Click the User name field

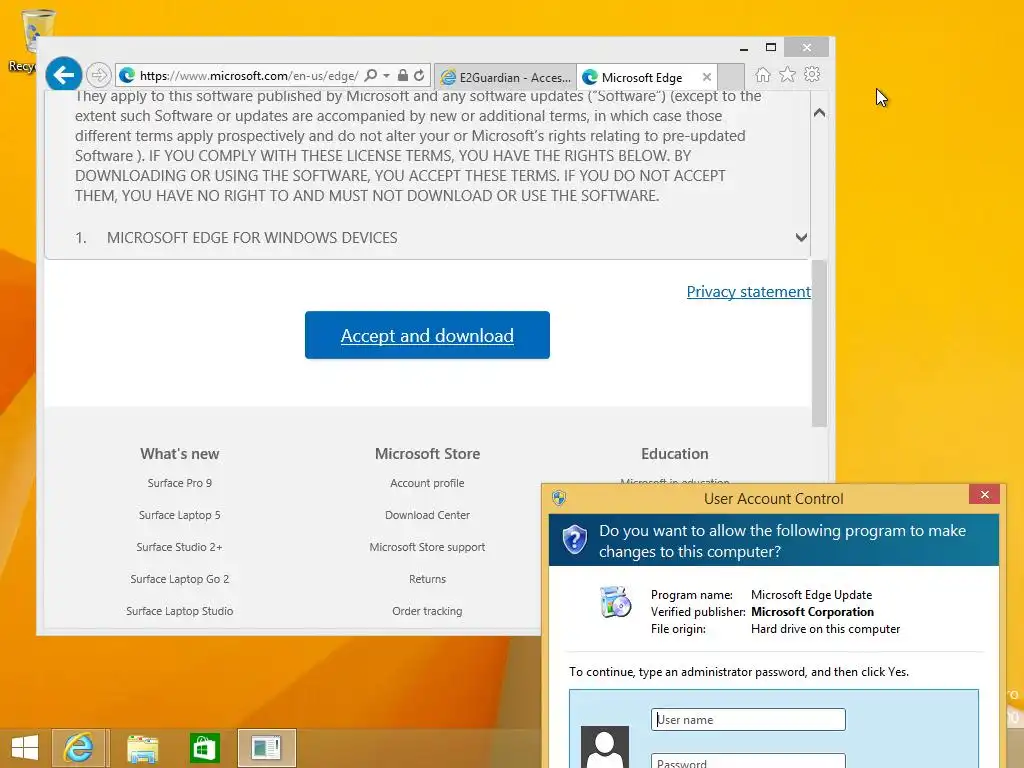point(748,720)
